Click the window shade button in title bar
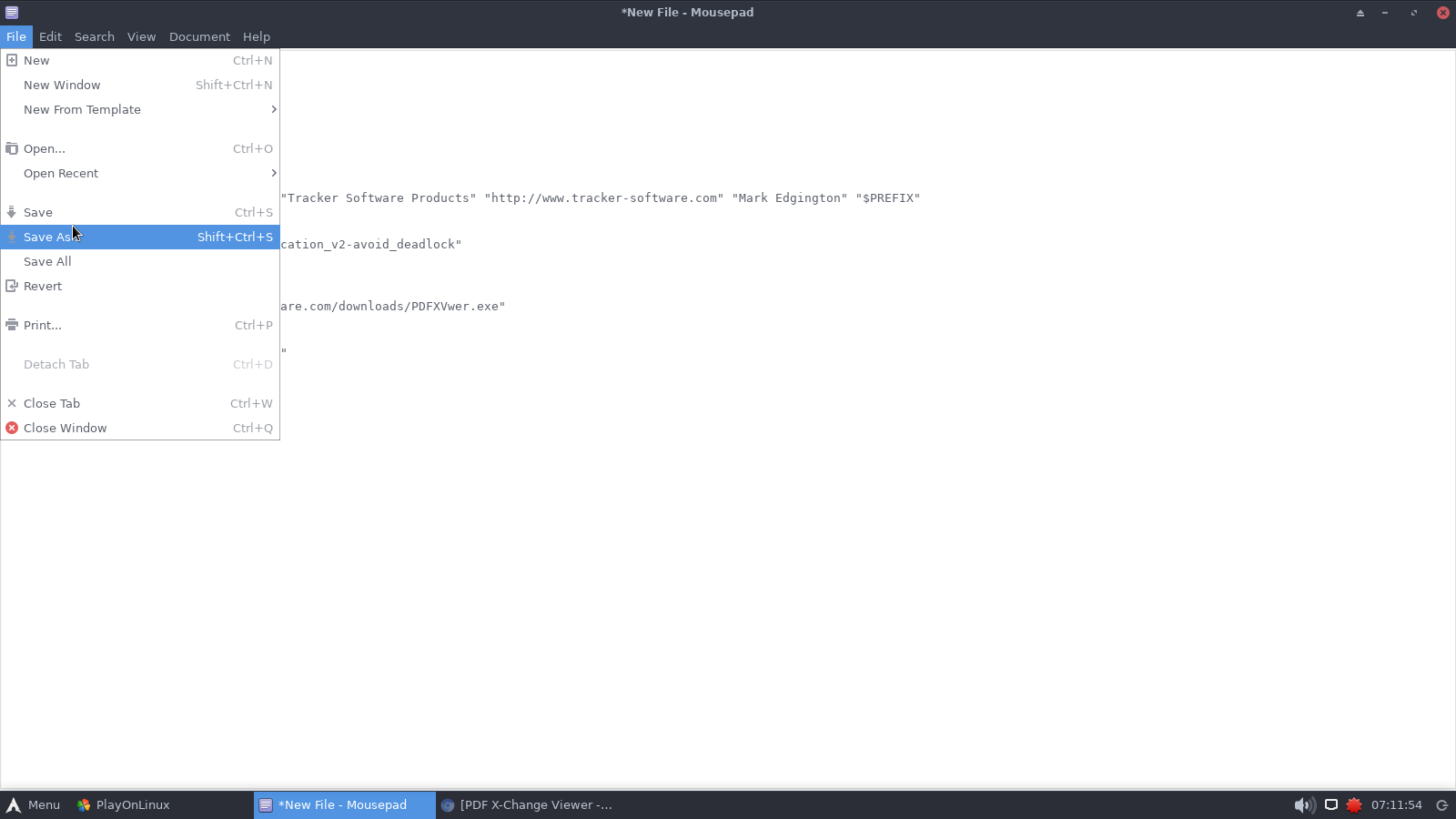 pyautogui.click(x=1360, y=13)
